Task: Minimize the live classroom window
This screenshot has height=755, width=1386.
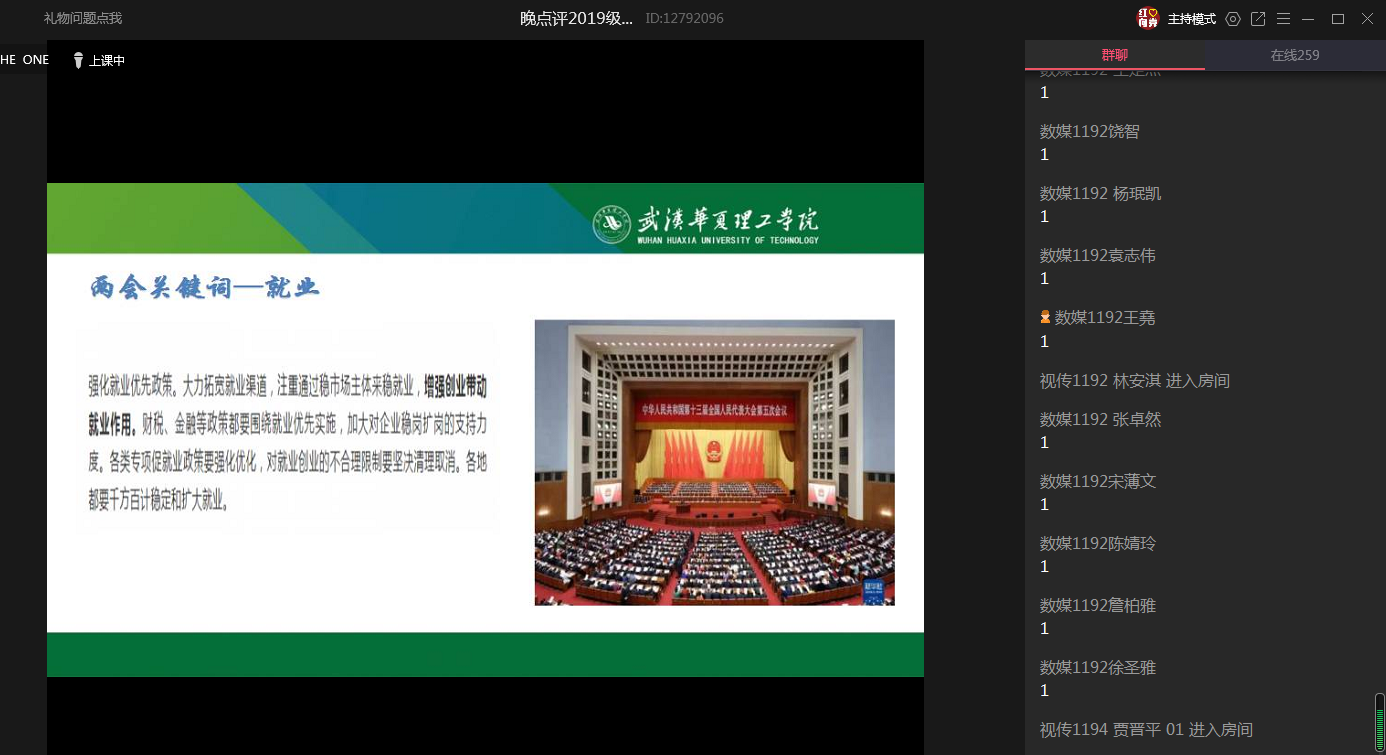Action: tap(1308, 19)
